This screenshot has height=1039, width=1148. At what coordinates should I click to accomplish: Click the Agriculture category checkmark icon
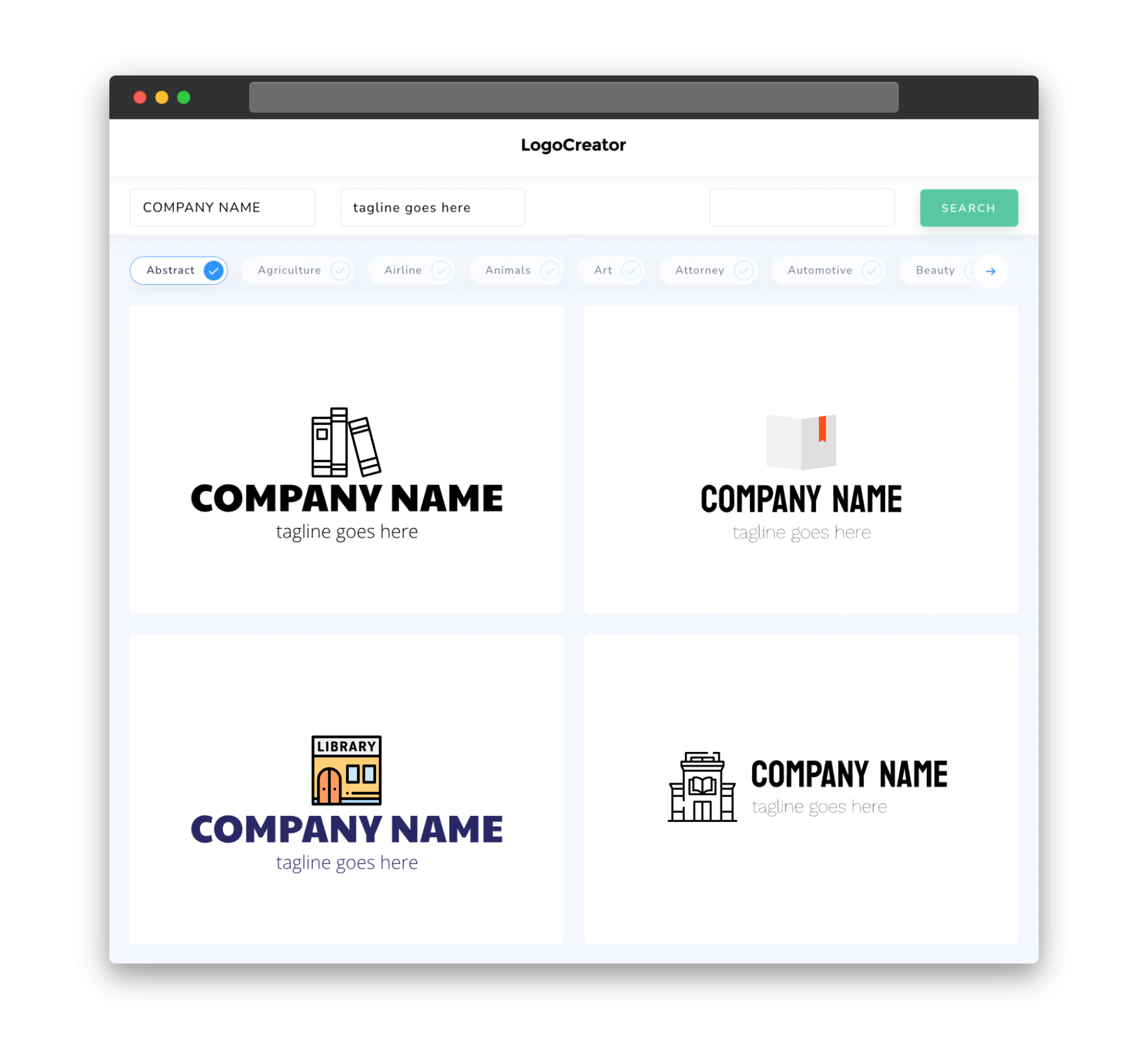341,270
